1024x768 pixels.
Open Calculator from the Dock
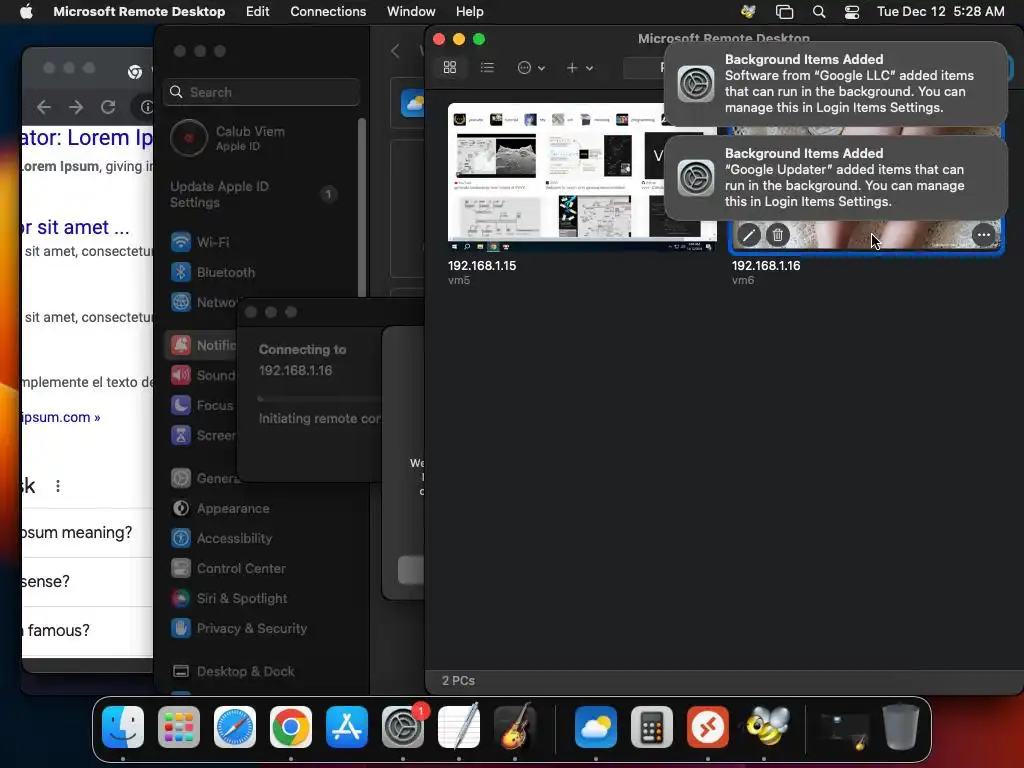tap(652, 727)
